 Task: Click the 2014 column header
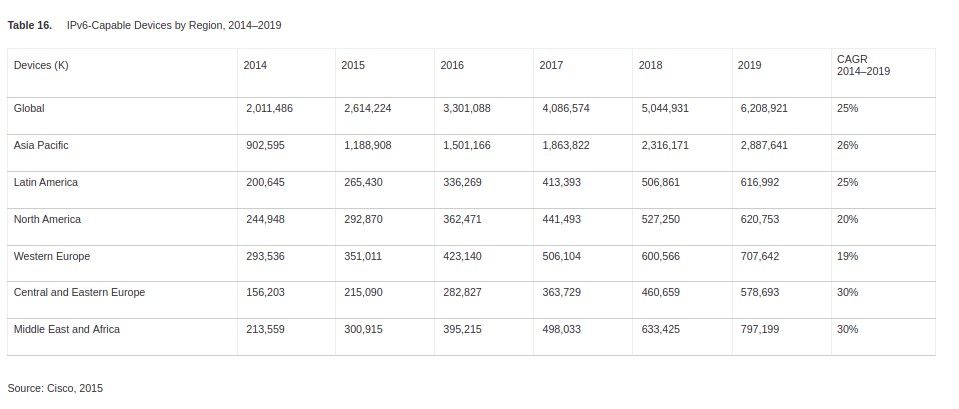[x=255, y=65]
